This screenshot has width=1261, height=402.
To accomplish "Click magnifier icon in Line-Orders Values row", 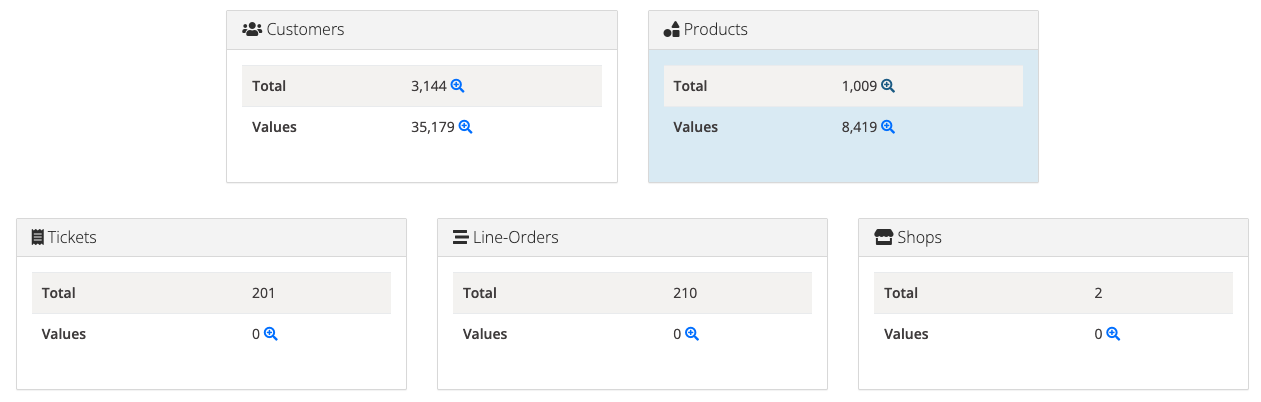I will tap(691, 334).
